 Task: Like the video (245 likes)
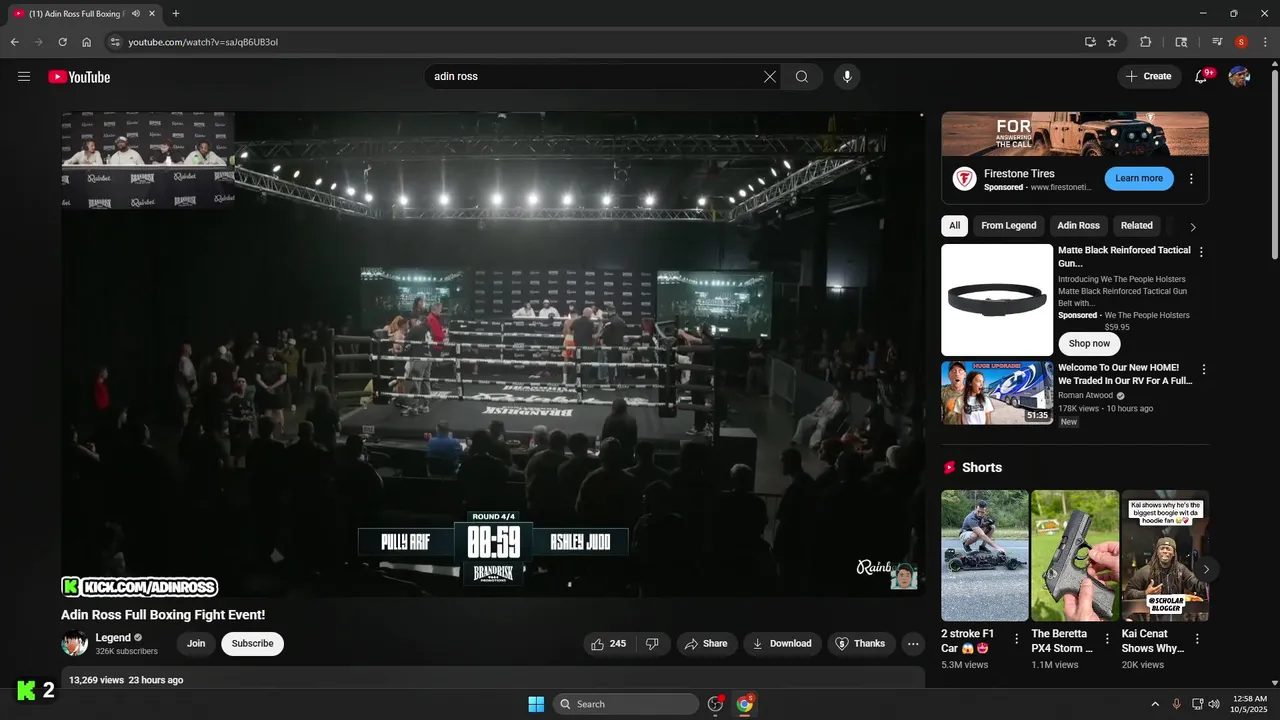(609, 644)
